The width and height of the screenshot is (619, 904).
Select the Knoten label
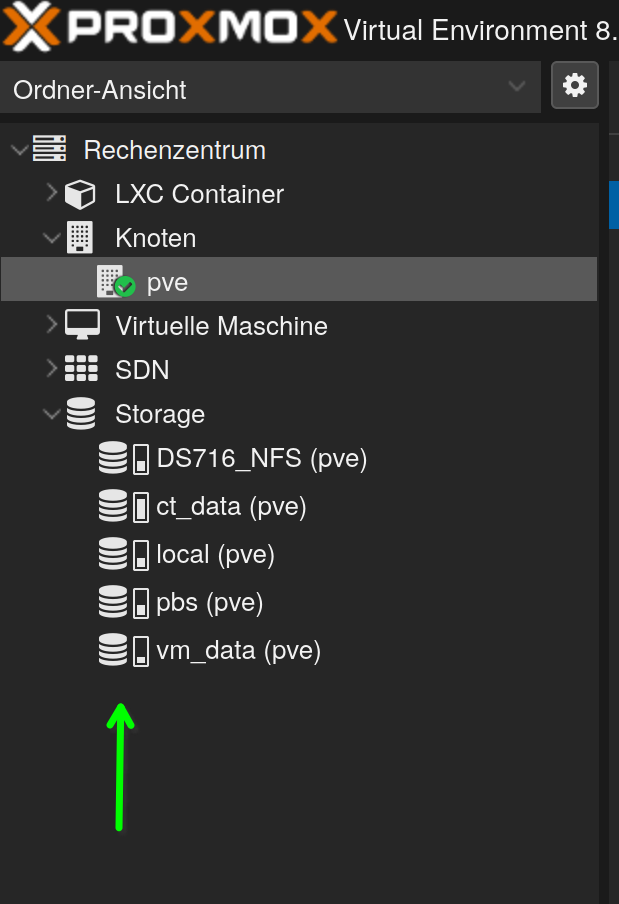[x=156, y=238]
